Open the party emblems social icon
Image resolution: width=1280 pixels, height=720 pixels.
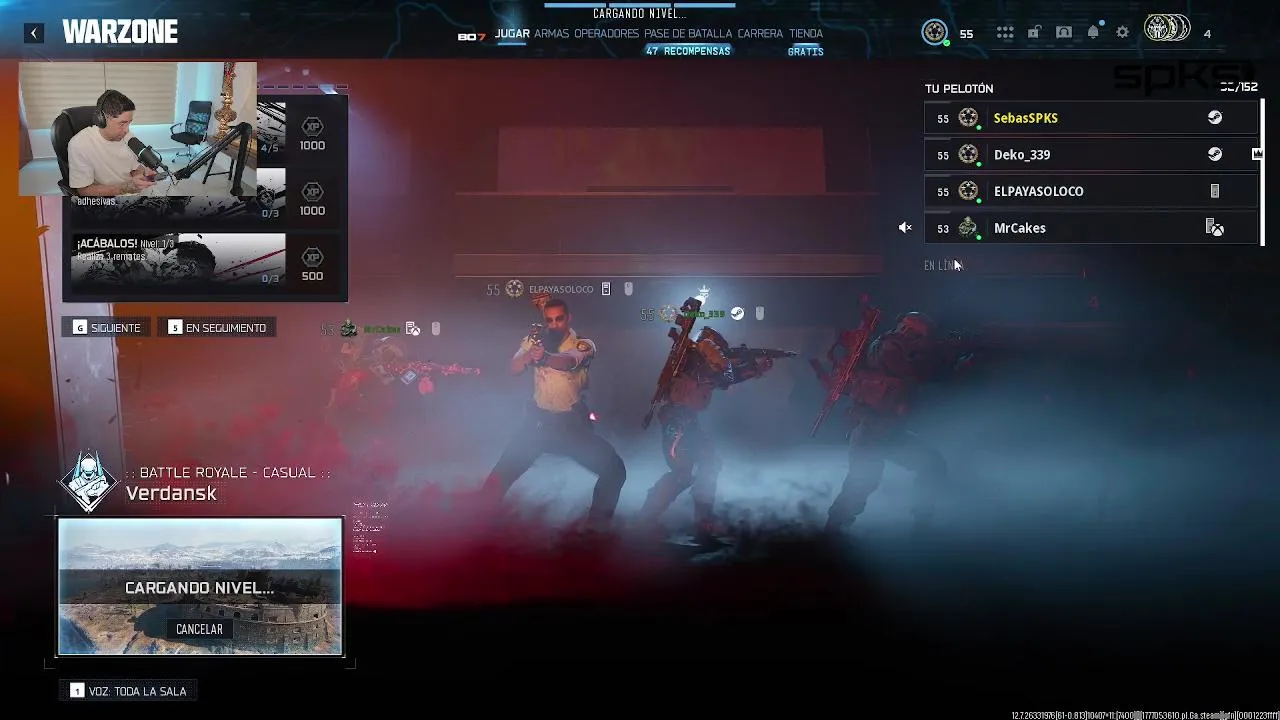(x=1167, y=29)
